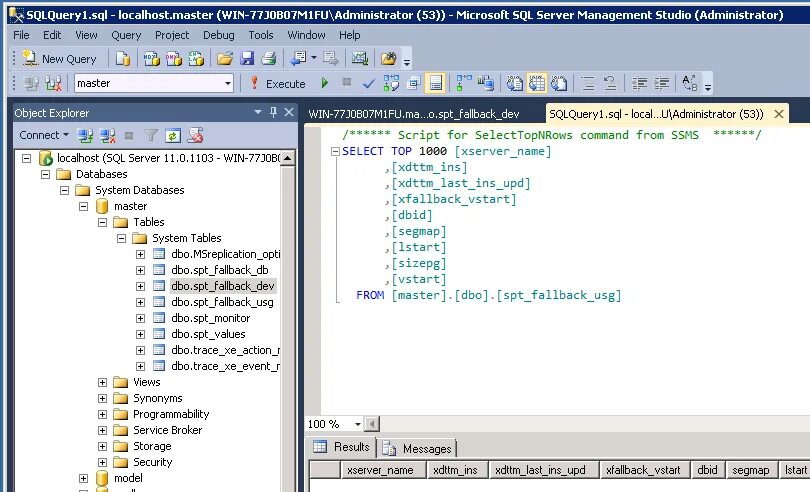Click Decrease Indent icon
Image resolution: width=810 pixels, height=492 pixels.
(640, 83)
